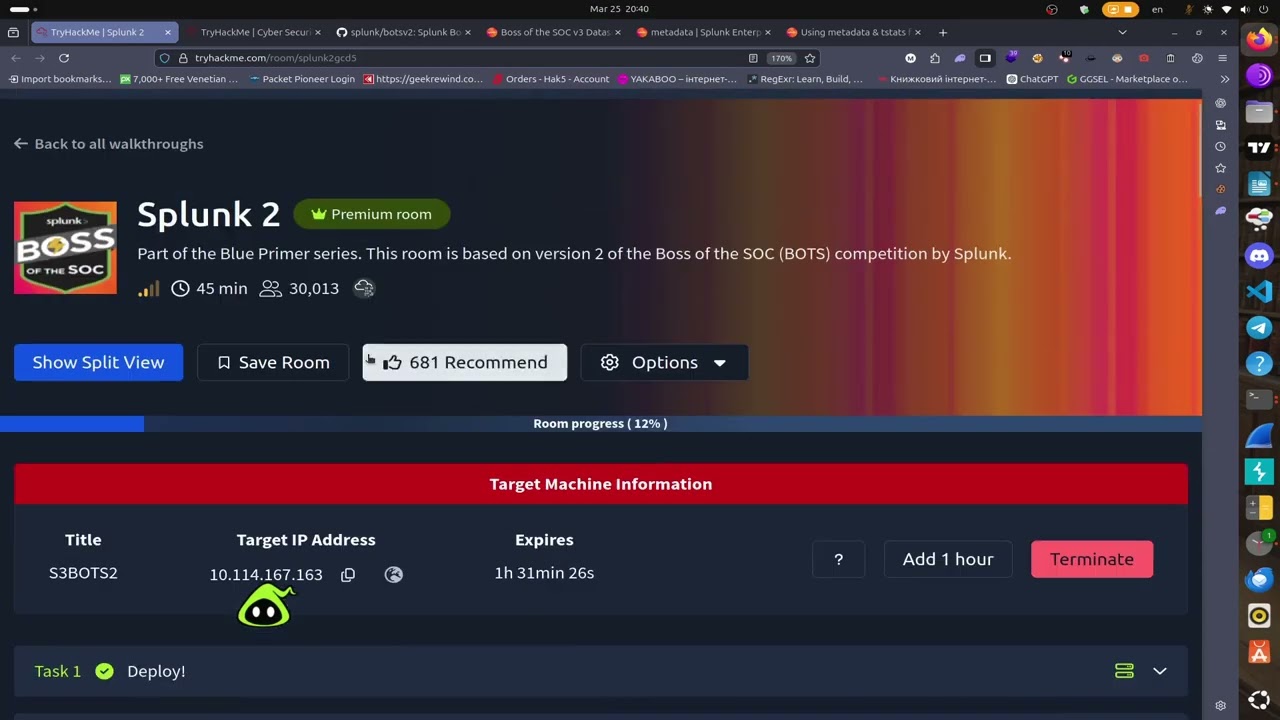1280x720 pixels.
Task: Expand the Options dropdown
Action: [664, 362]
